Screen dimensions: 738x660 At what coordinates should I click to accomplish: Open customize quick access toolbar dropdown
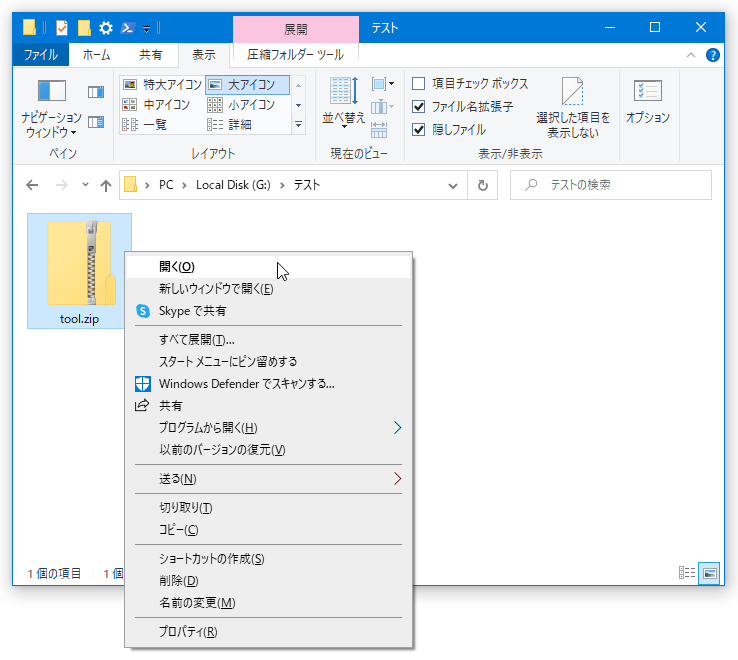coord(146,29)
